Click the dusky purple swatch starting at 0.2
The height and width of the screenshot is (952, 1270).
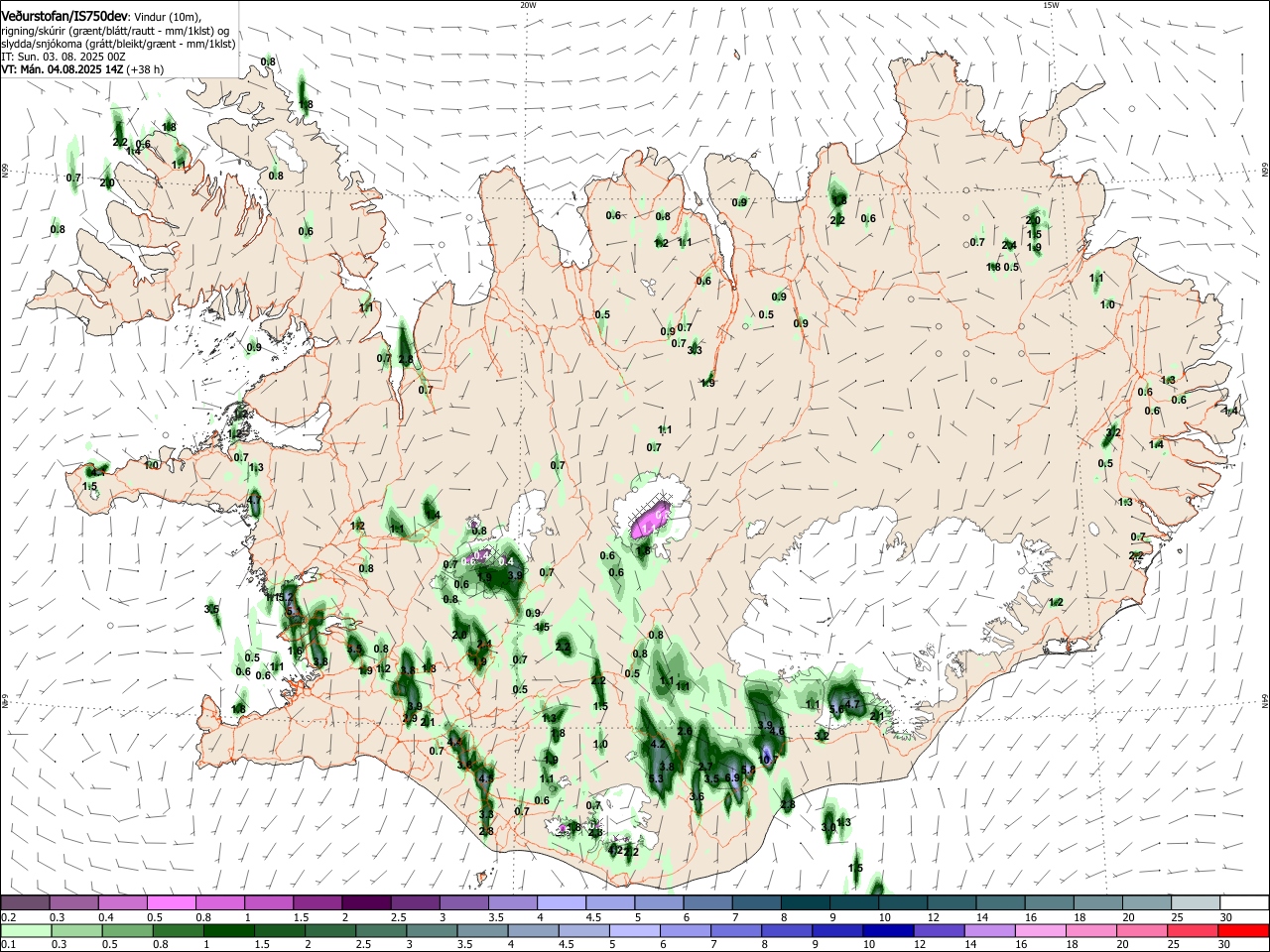pos(25,902)
